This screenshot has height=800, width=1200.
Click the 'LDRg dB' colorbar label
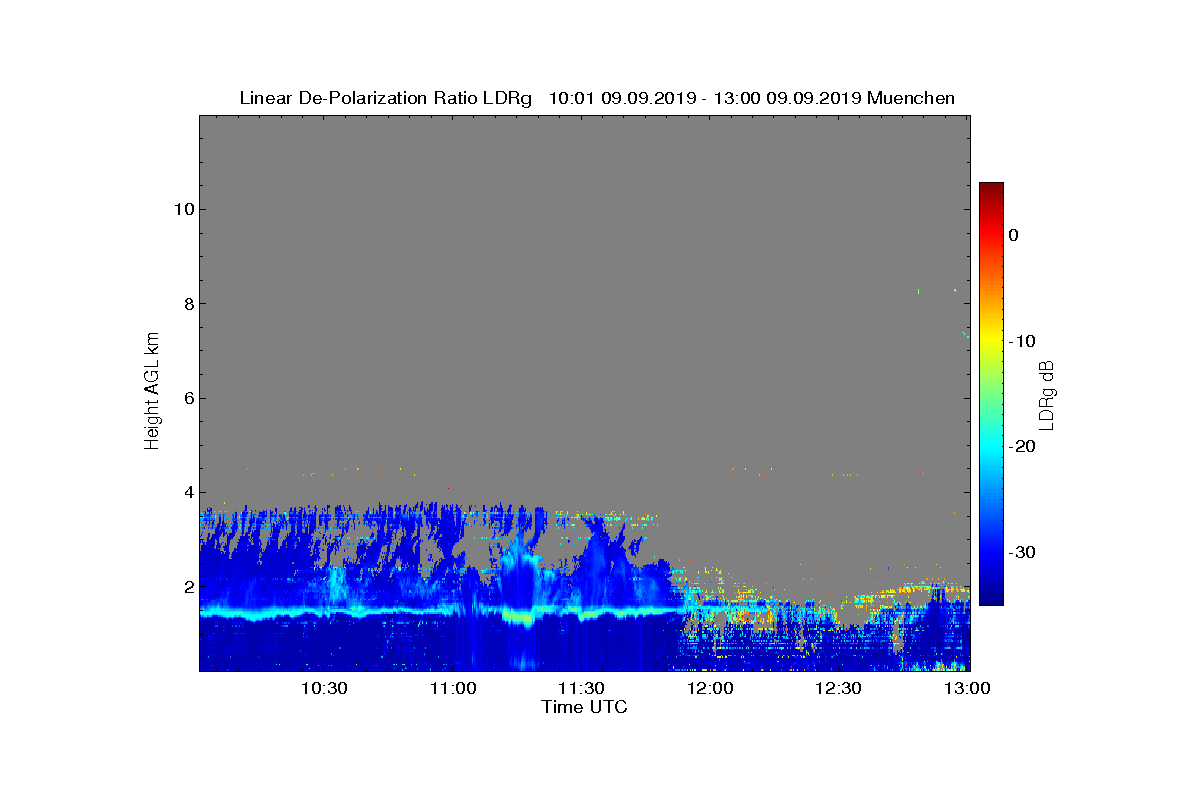(x=1047, y=395)
